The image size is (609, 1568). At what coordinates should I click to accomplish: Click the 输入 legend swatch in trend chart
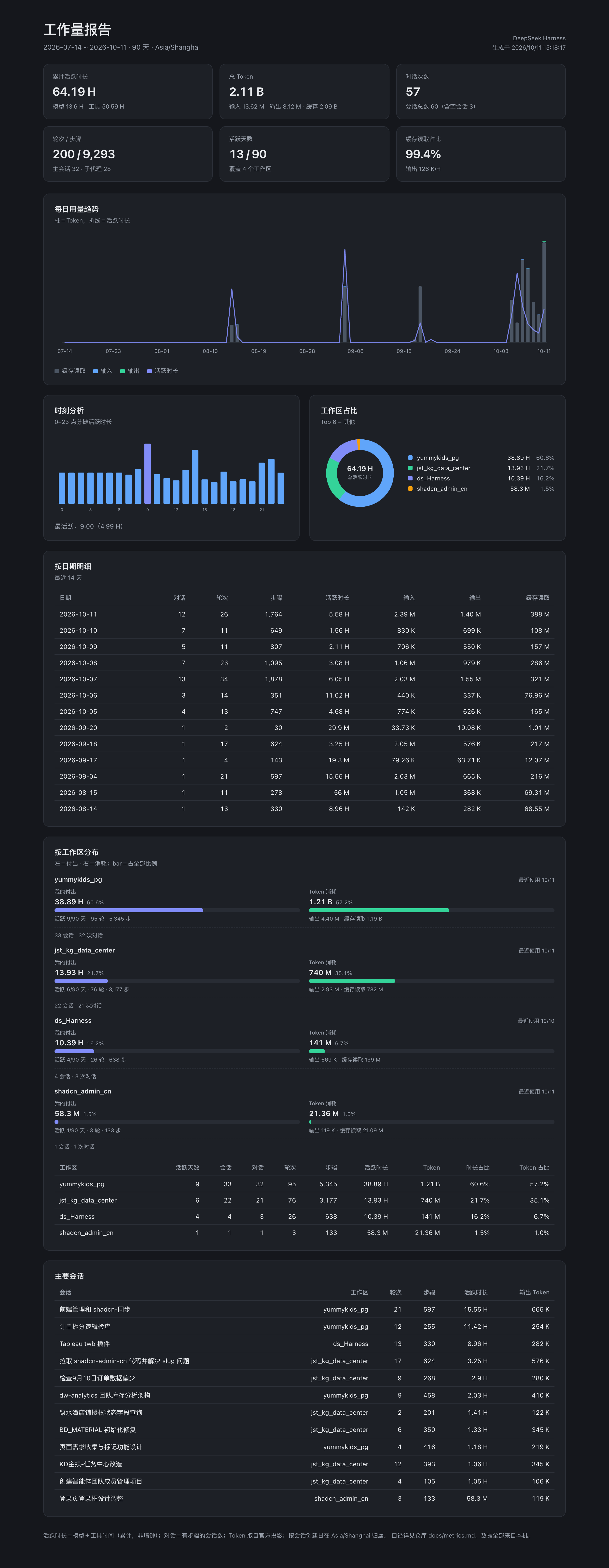point(96,371)
